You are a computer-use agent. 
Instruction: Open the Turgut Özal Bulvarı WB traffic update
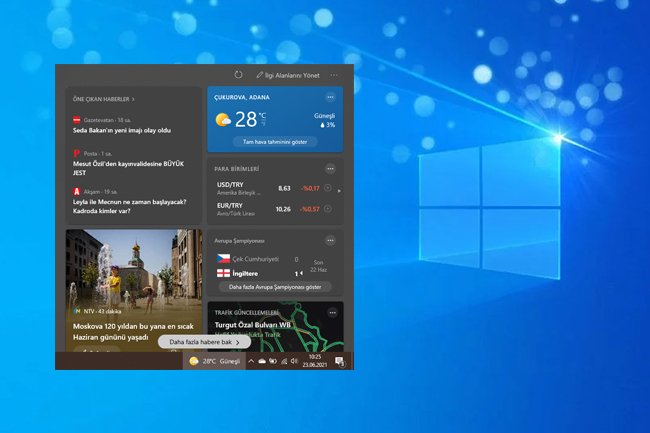point(253,325)
